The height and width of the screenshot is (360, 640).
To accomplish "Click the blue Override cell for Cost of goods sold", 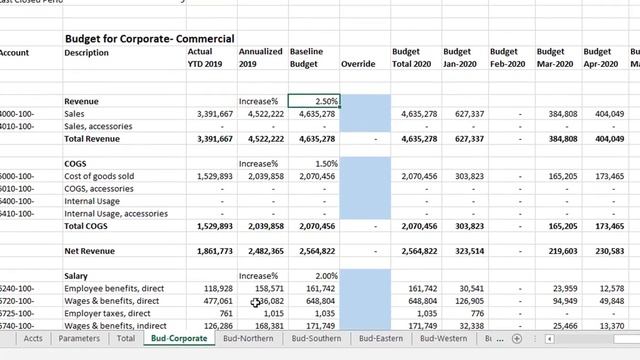I will coord(365,176).
